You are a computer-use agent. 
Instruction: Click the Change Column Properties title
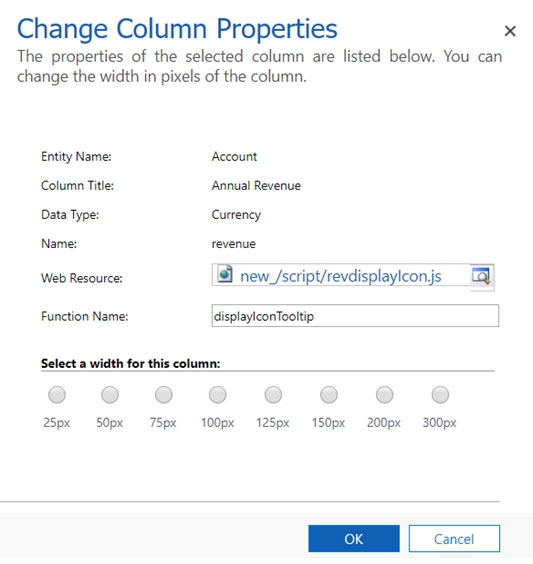(x=177, y=29)
